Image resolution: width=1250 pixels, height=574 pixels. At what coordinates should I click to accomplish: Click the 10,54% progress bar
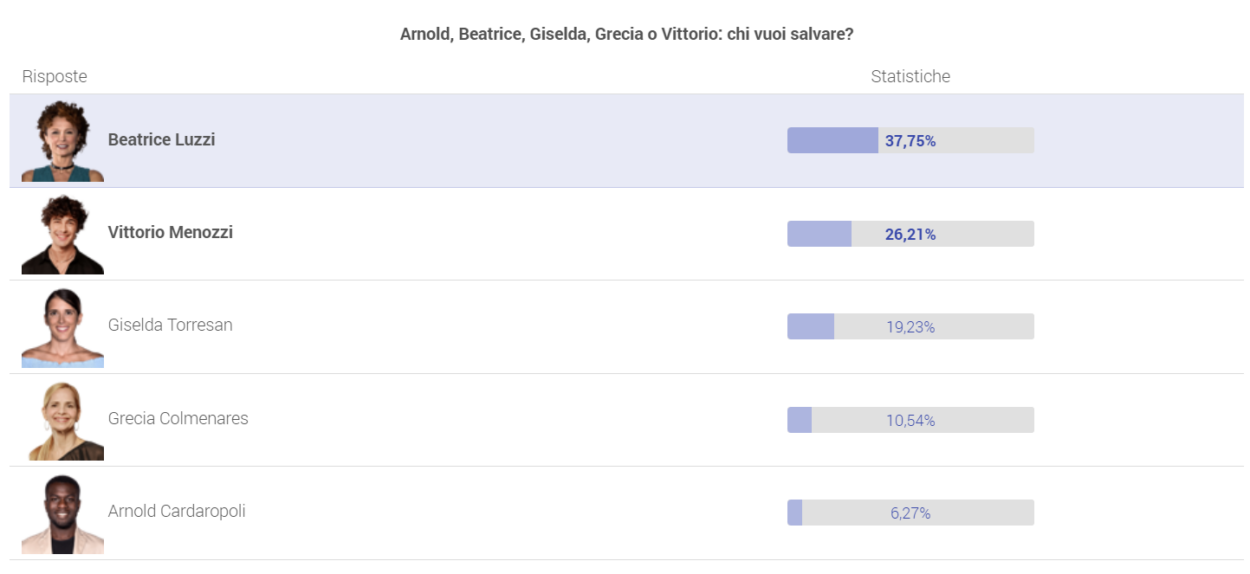(910, 420)
